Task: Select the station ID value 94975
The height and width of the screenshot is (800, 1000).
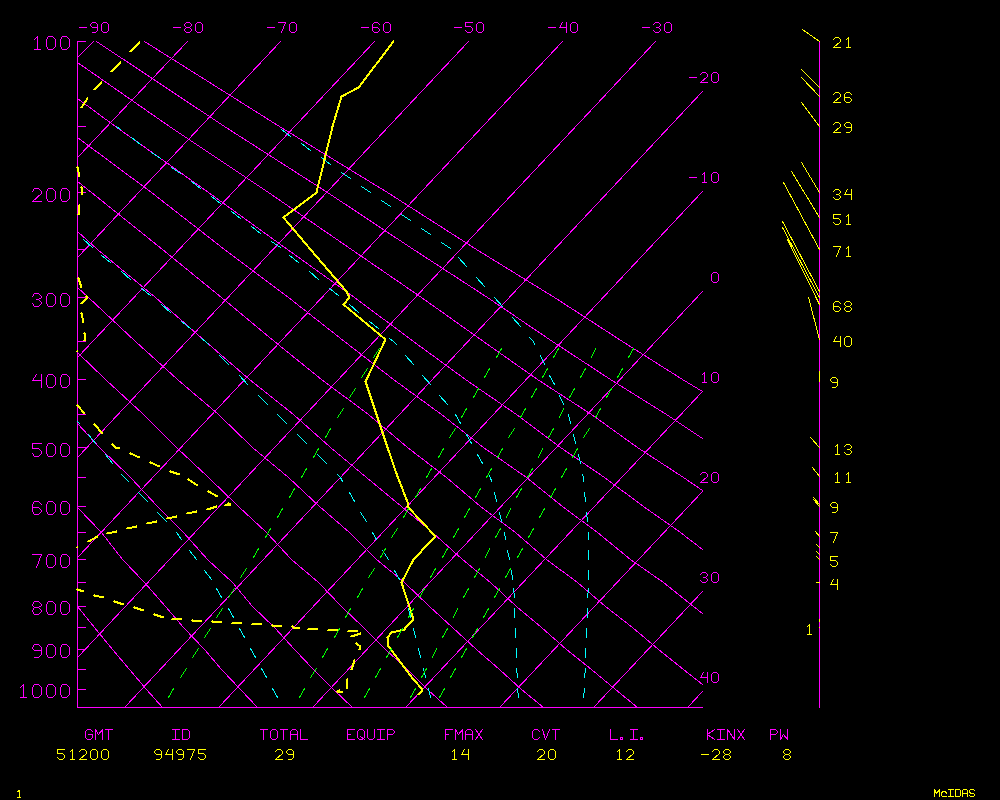Action: pyautogui.click(x=180, y=755)
